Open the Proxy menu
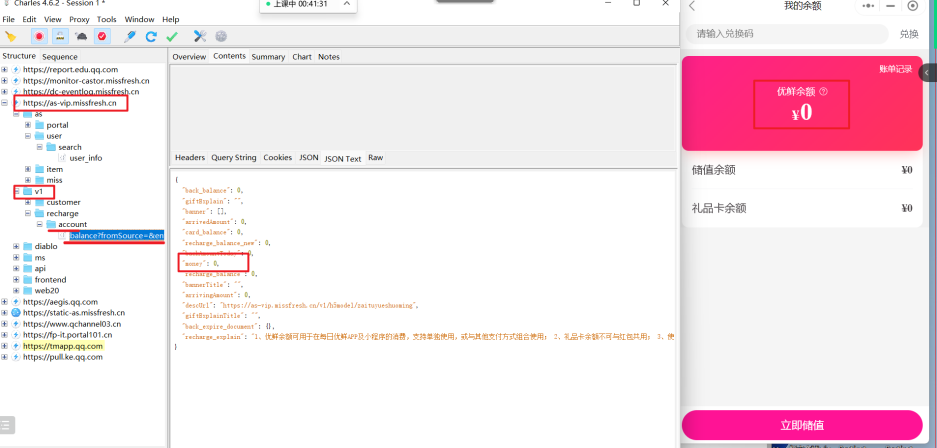The height and width of the screenshot is (448, 937). pos(79,19)
